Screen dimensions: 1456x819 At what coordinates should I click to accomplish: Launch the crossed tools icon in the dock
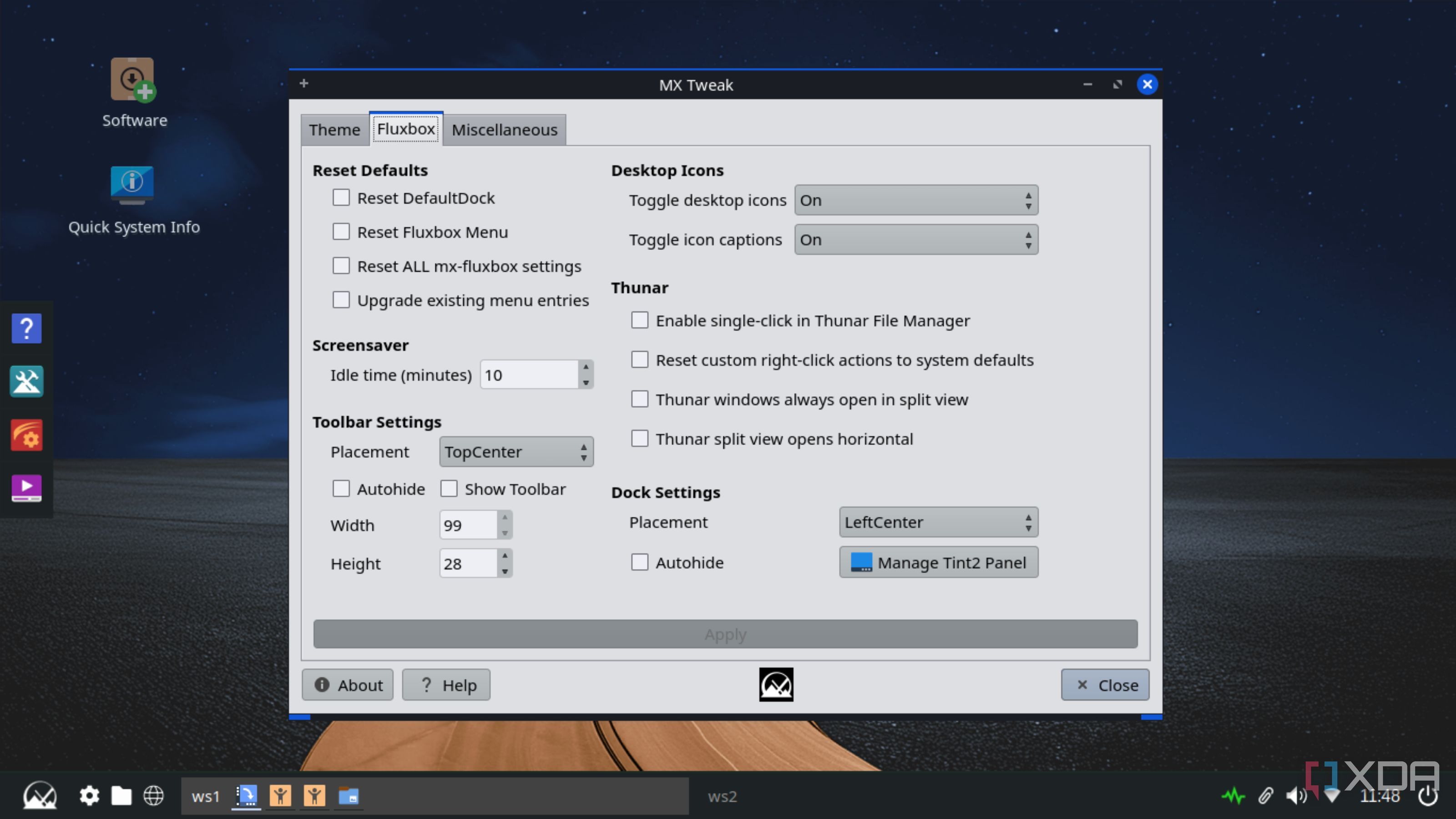(26, 382)
